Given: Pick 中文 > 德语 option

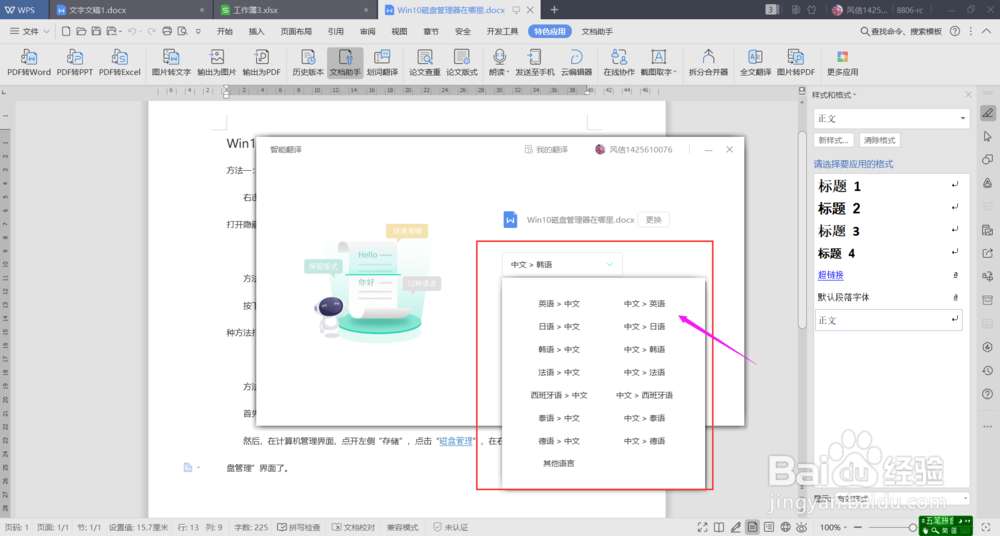Looking at the screenshot, I should (644, 442).
